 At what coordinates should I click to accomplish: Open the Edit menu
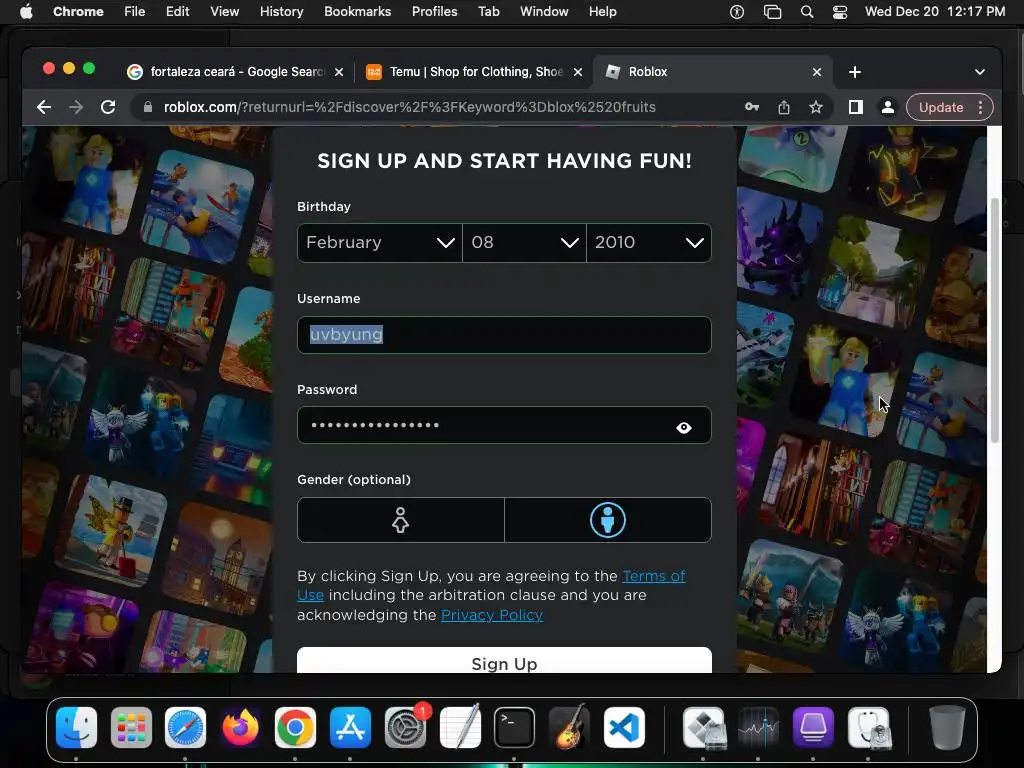coord(177,12)
